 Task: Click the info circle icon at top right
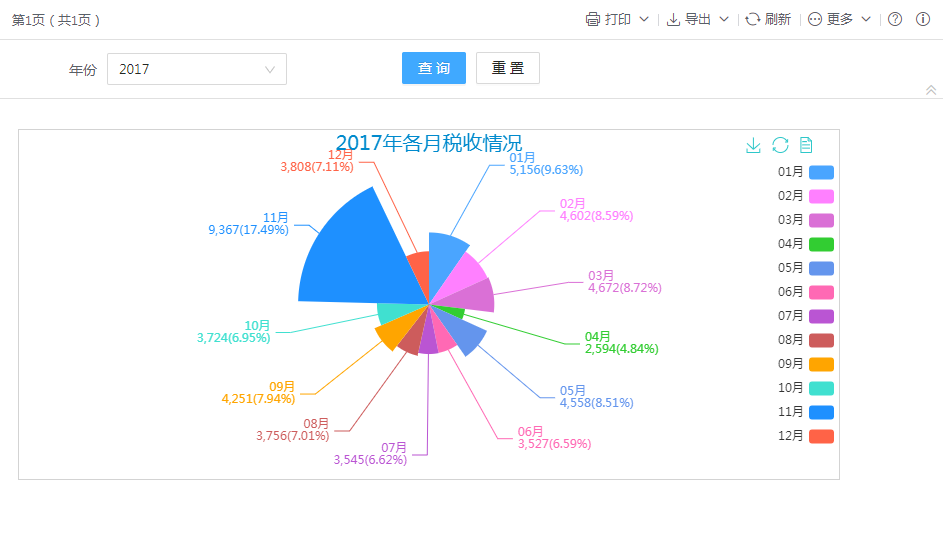click(x=923, y=19)
